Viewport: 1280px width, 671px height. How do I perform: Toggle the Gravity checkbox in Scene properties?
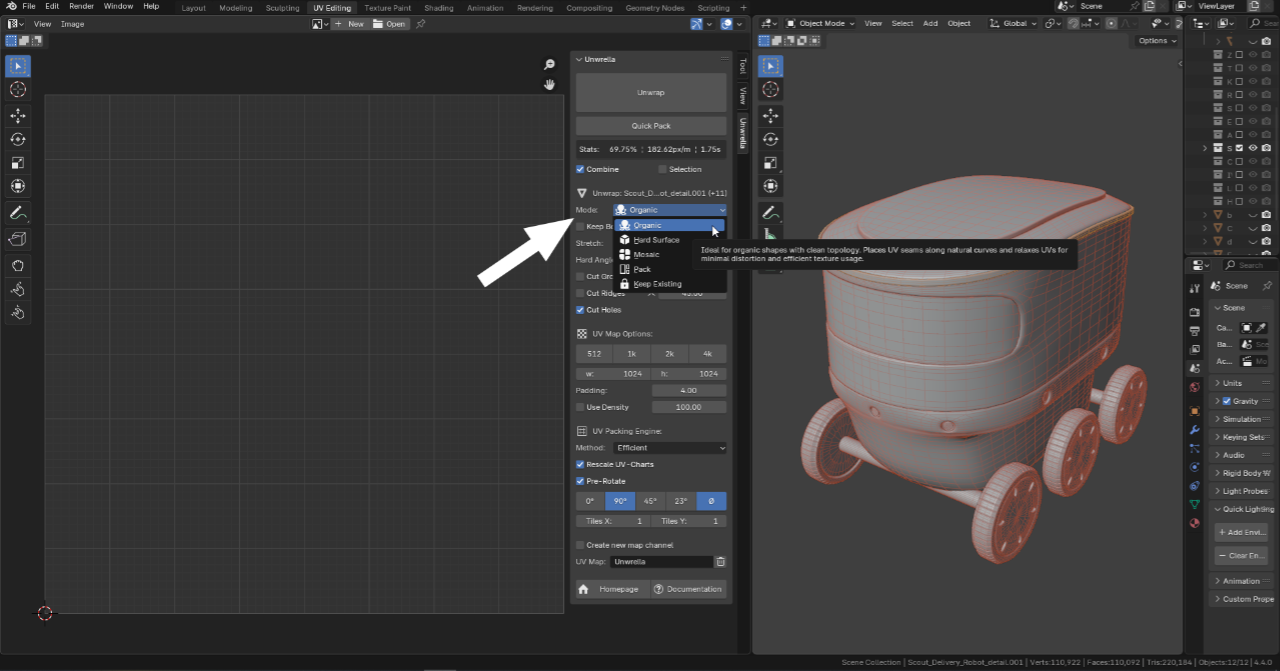pos(1227,401)
